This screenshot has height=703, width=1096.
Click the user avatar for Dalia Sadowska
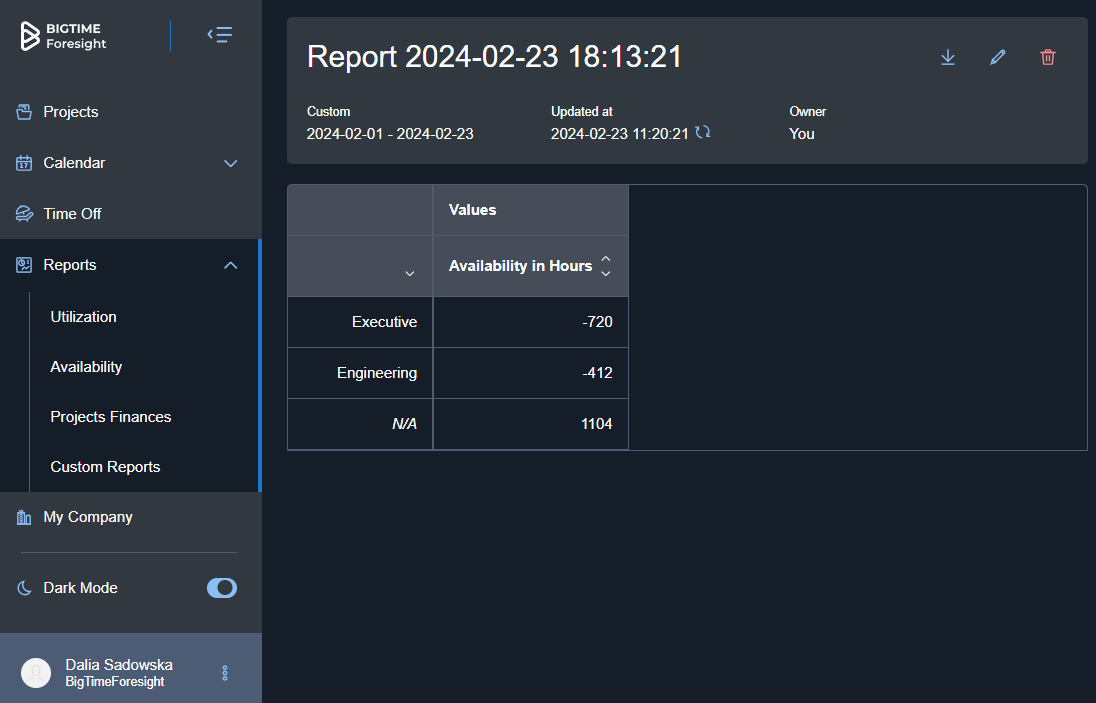tap(36, 673)
